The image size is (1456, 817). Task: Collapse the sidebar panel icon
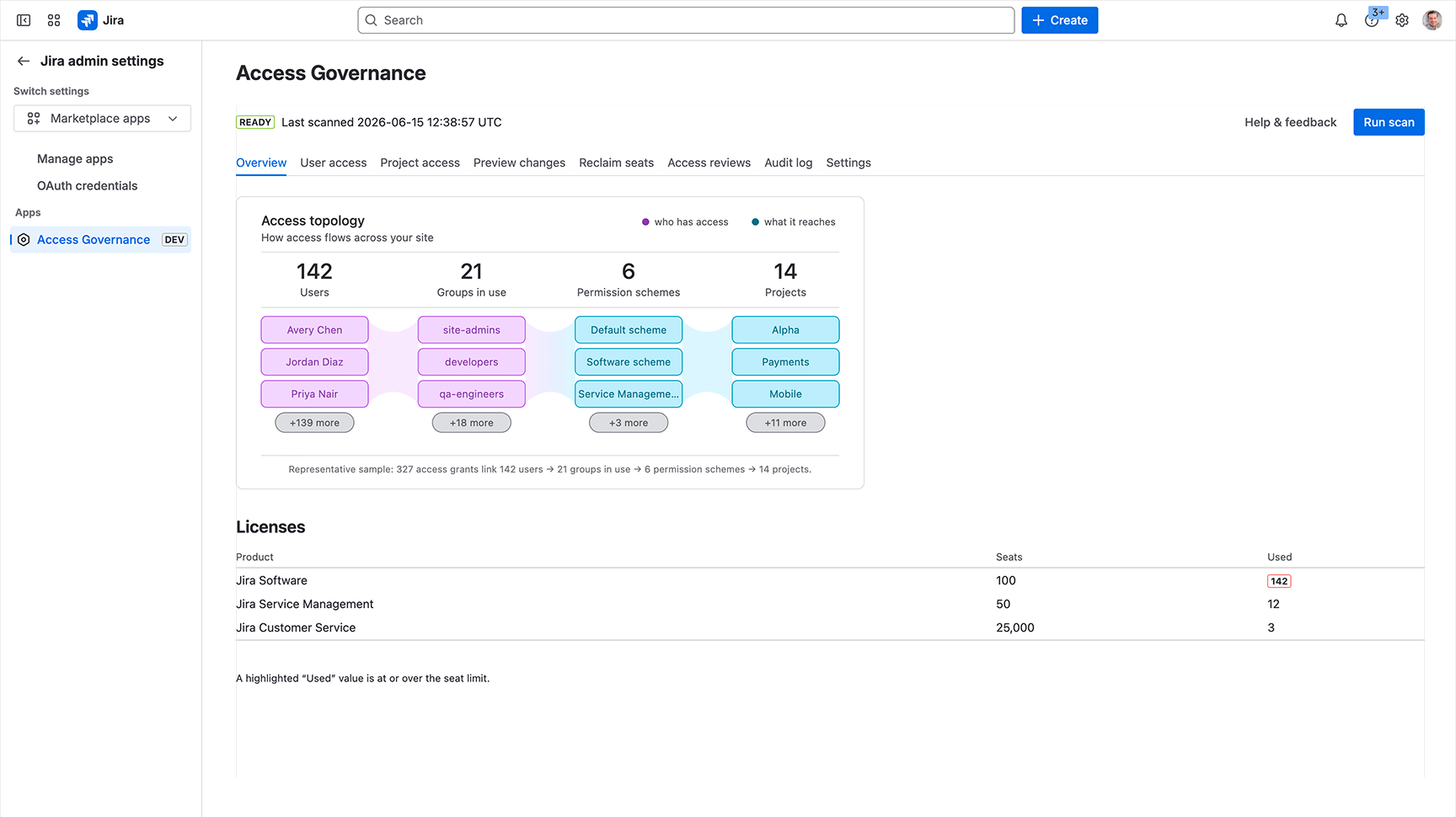[24, 20]
